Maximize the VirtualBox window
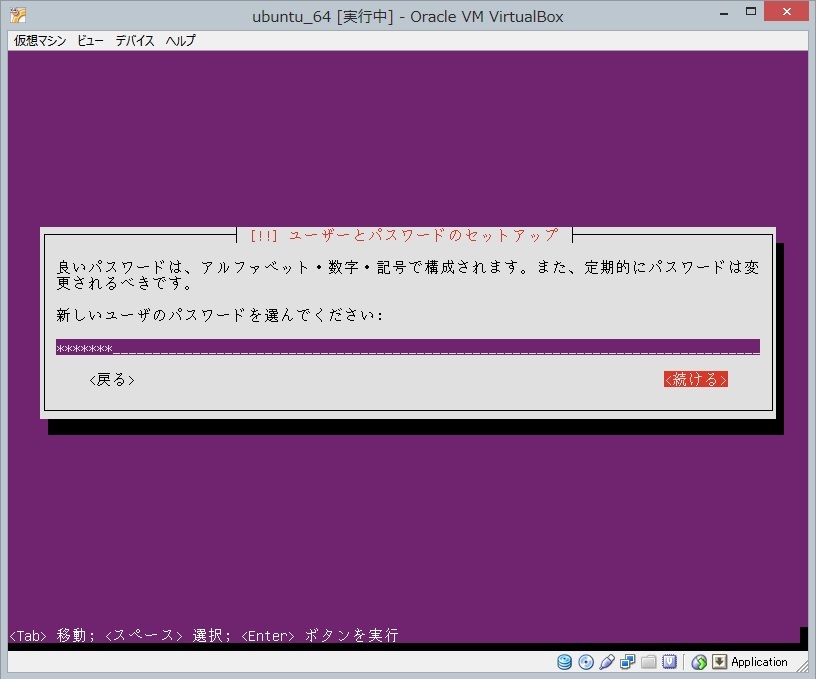The height and width of the screenshot is (679, 818). tap(751, 12)
